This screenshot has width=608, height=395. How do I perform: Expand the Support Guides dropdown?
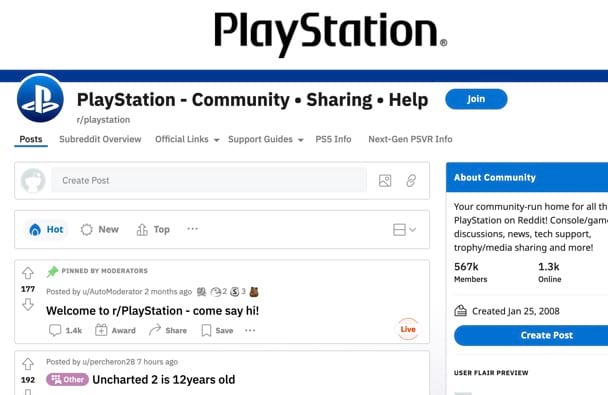pyautogui.click(x=266, y=139)
